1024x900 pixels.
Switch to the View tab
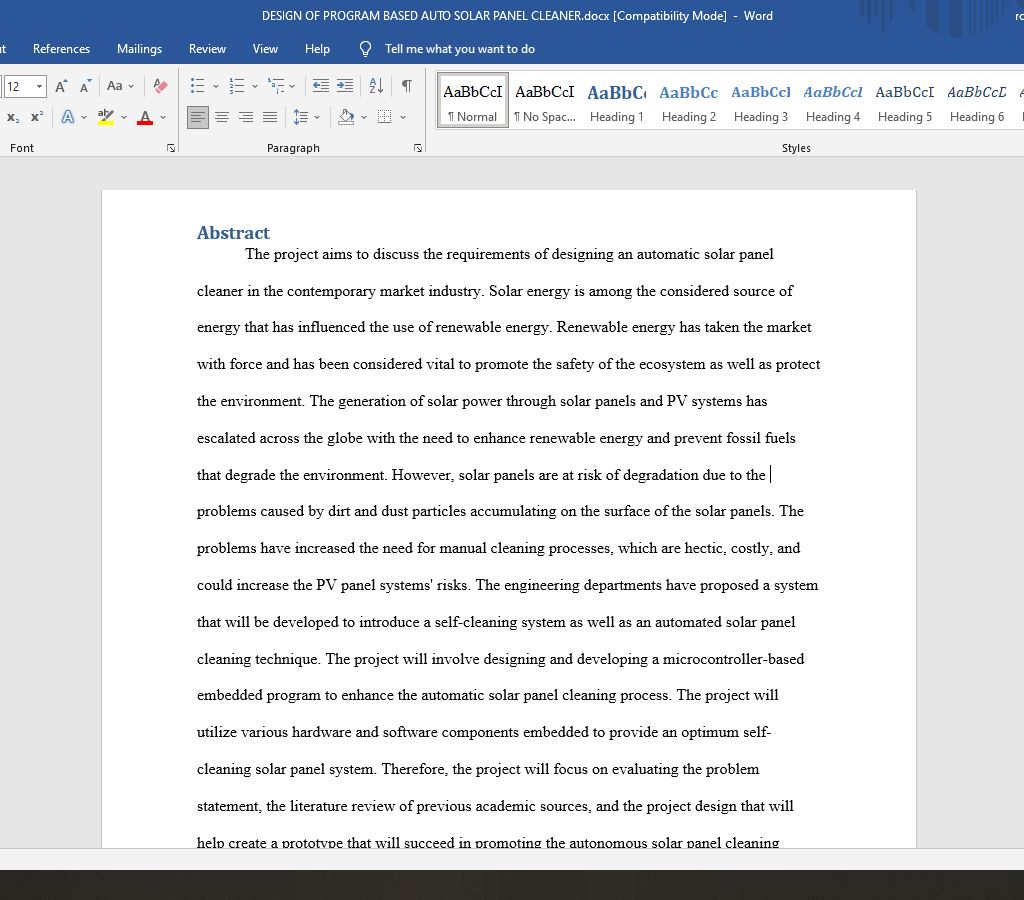tap(265, 49)
